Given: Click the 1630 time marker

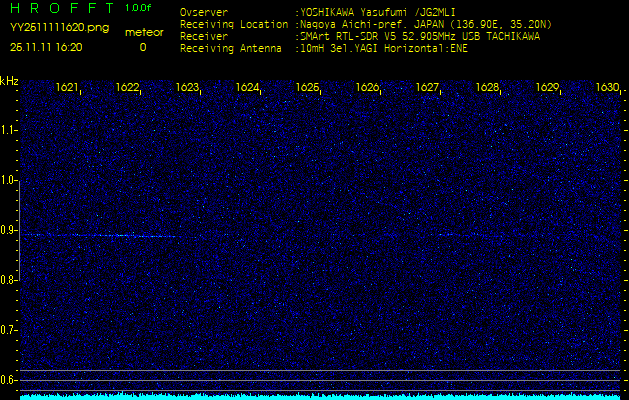Looking at the screenshot, I should 607,88.
